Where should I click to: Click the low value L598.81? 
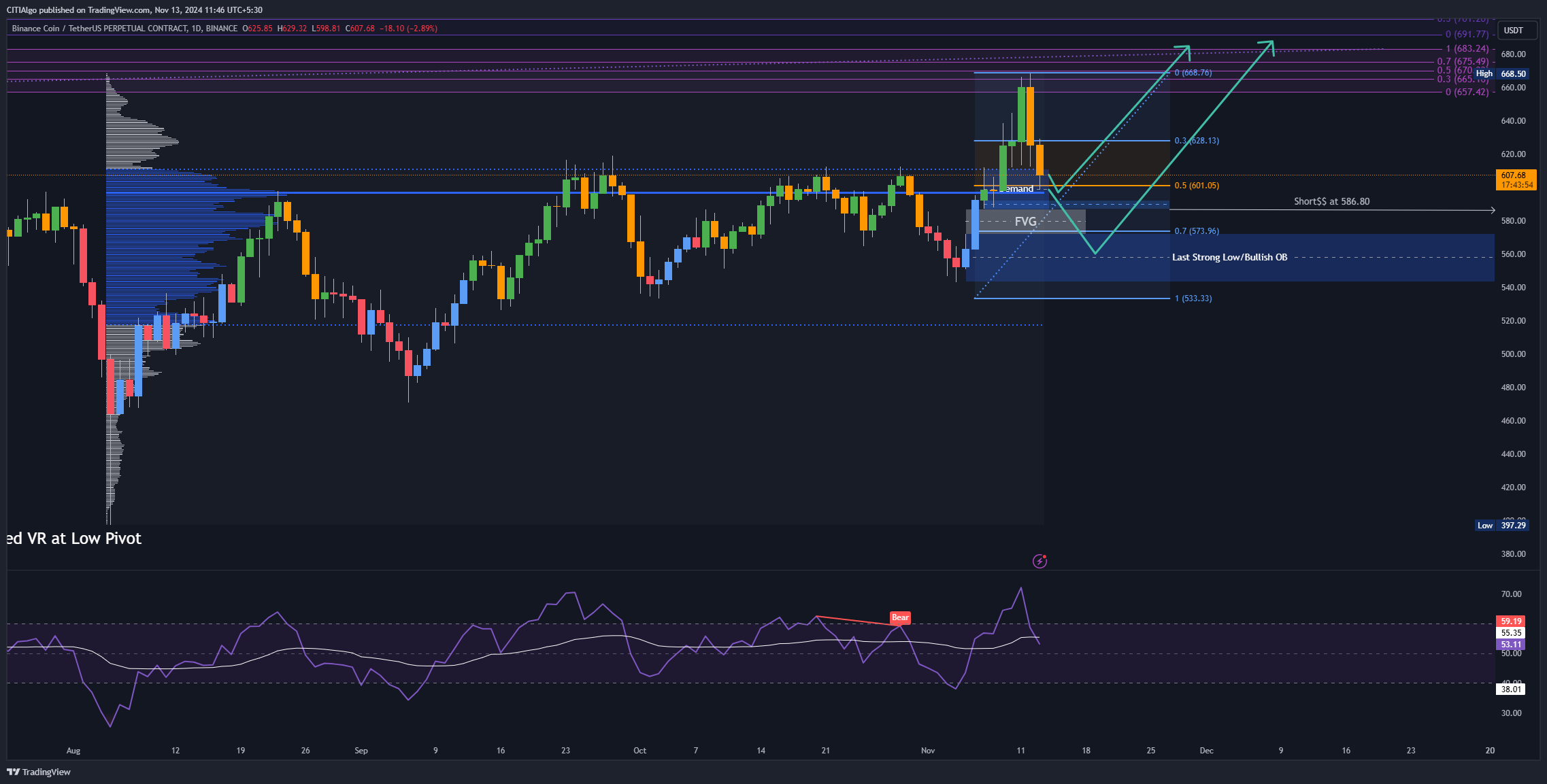click(x=326, y=29)
